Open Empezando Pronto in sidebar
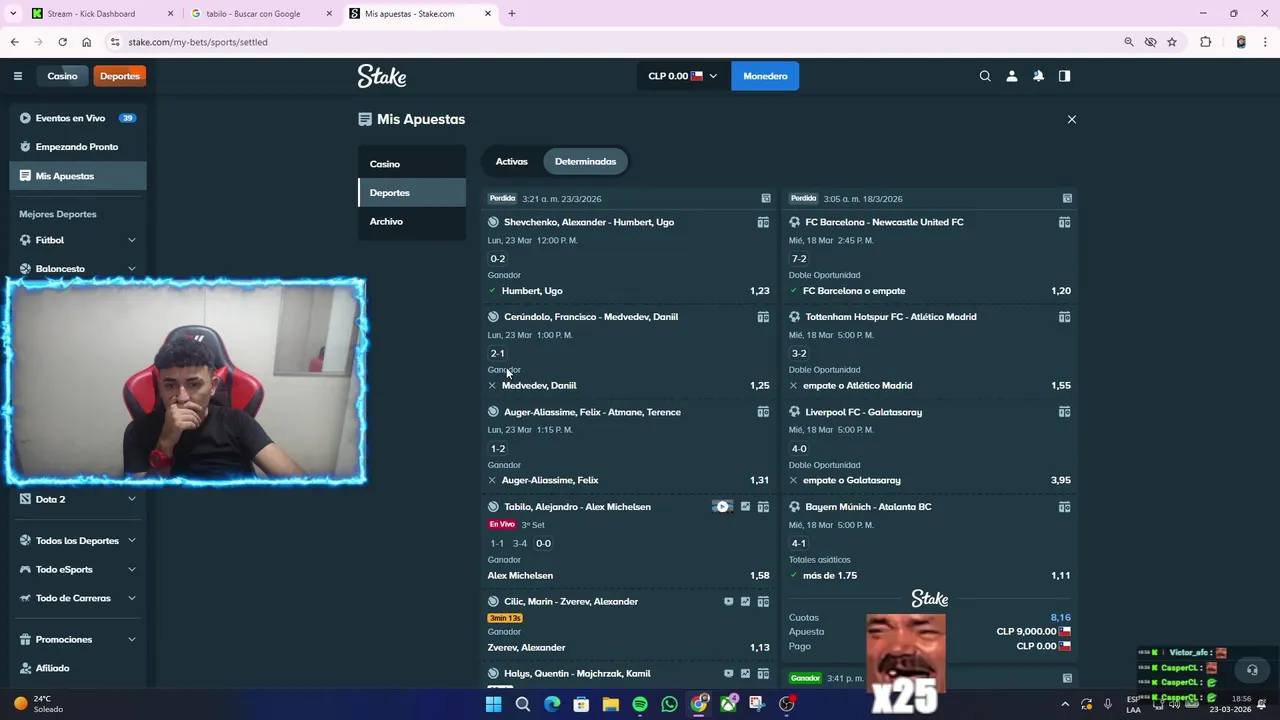The width and height of the screenshot is (1280, 720). point(78,147)
